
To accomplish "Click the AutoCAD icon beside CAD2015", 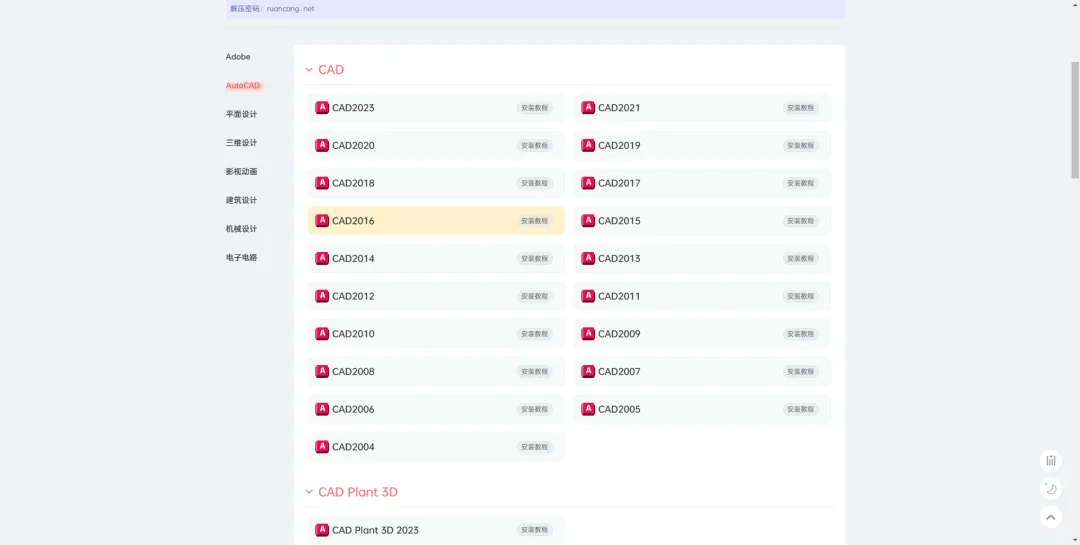I will [588, 220].
